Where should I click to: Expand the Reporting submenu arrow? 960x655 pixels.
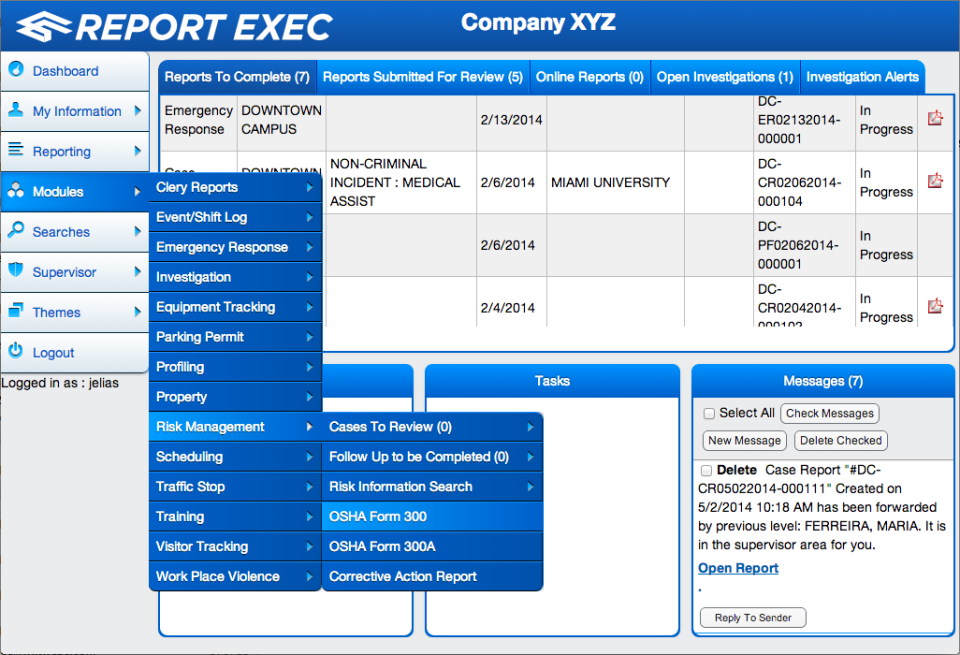[138, 151]
